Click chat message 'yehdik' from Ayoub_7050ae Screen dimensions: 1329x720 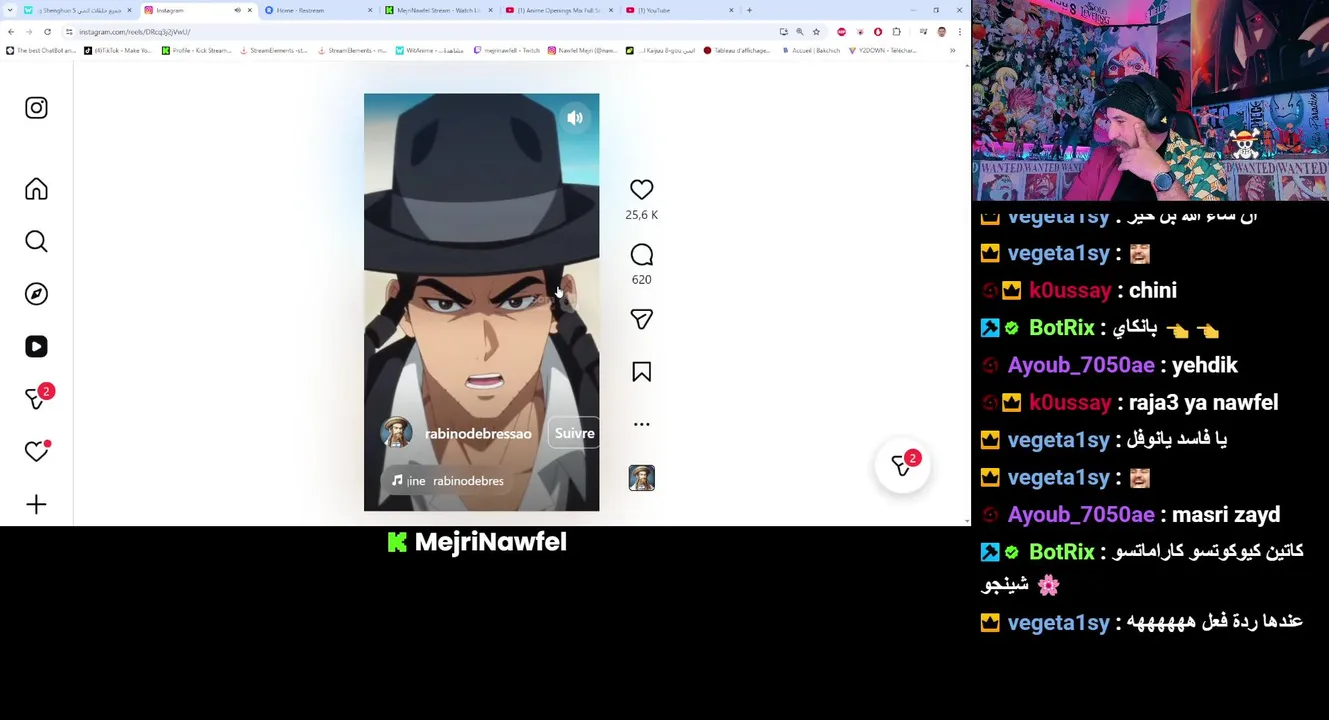[1204, 365]
